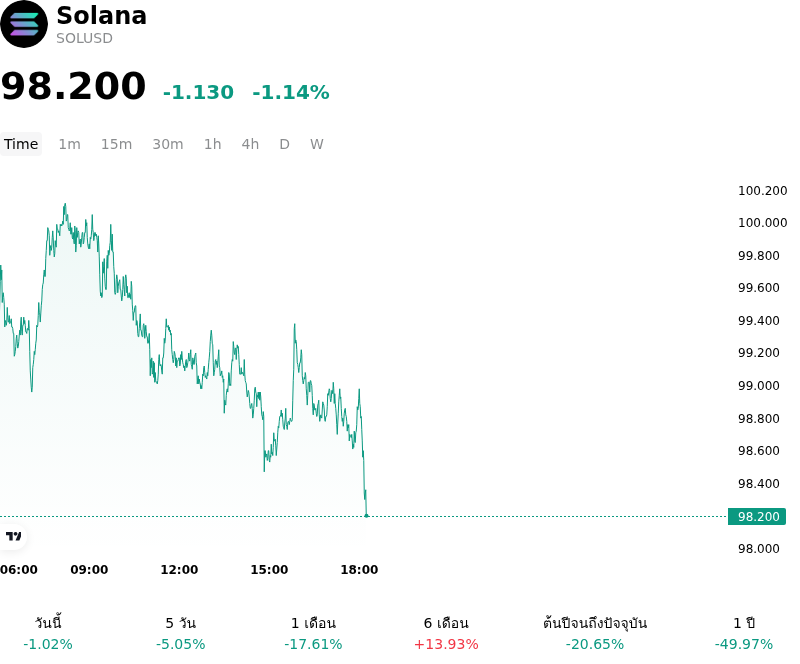Image resolution: width=800 pixels, height=664 pixels.
Task: Switch to daily D interval
Action: 285,144
